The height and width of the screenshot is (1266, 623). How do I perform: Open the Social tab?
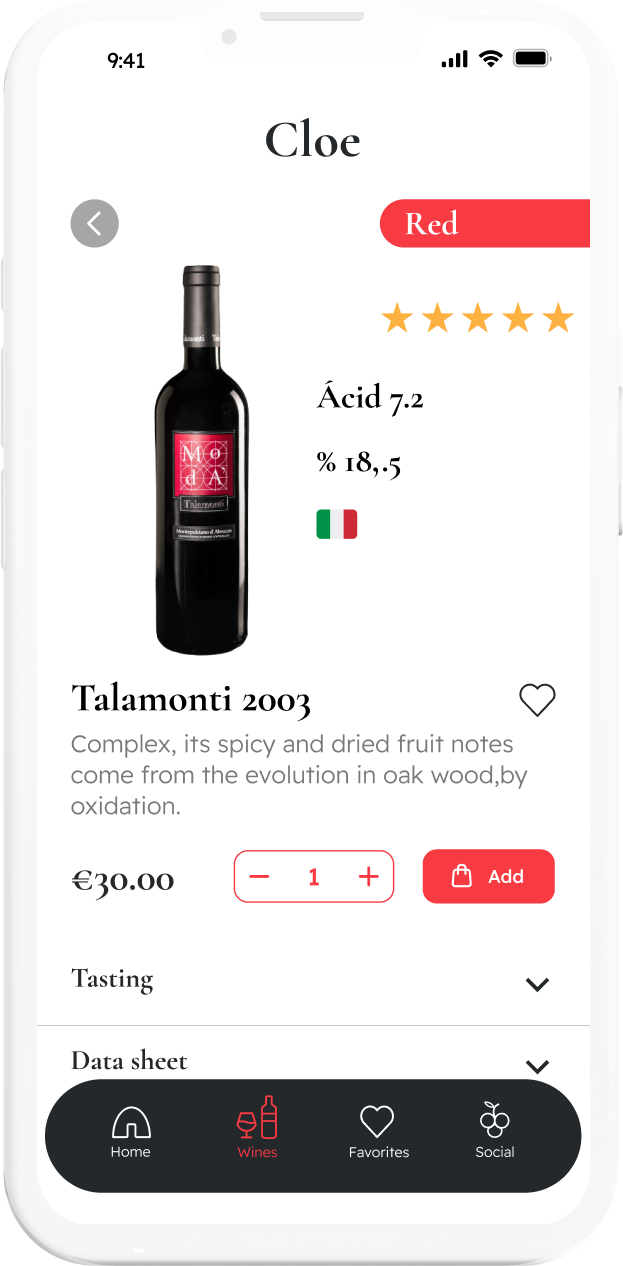[x=494, y=1131]
